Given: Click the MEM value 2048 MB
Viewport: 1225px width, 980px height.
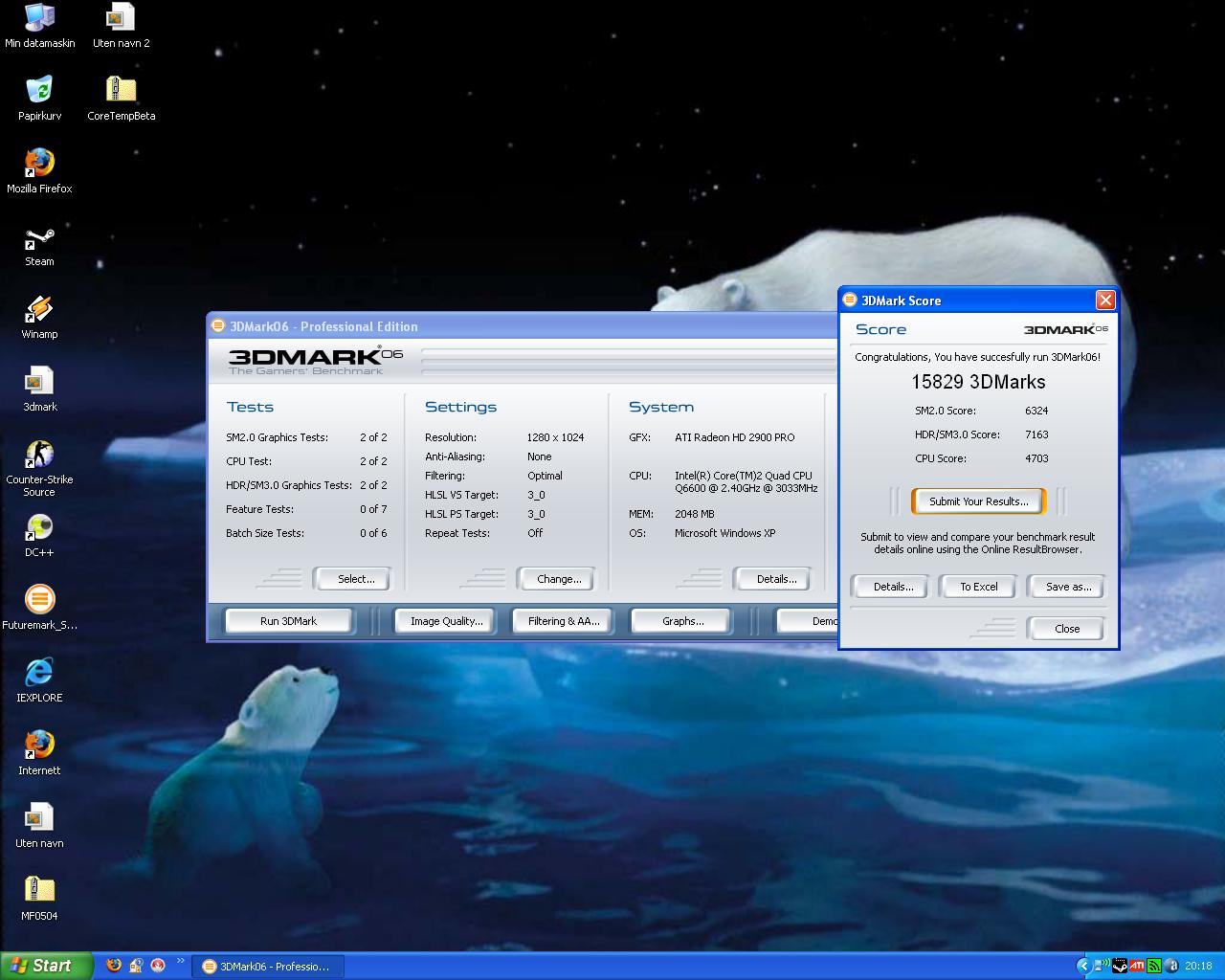Looking at the screenshot, I should tap(694, 514).
